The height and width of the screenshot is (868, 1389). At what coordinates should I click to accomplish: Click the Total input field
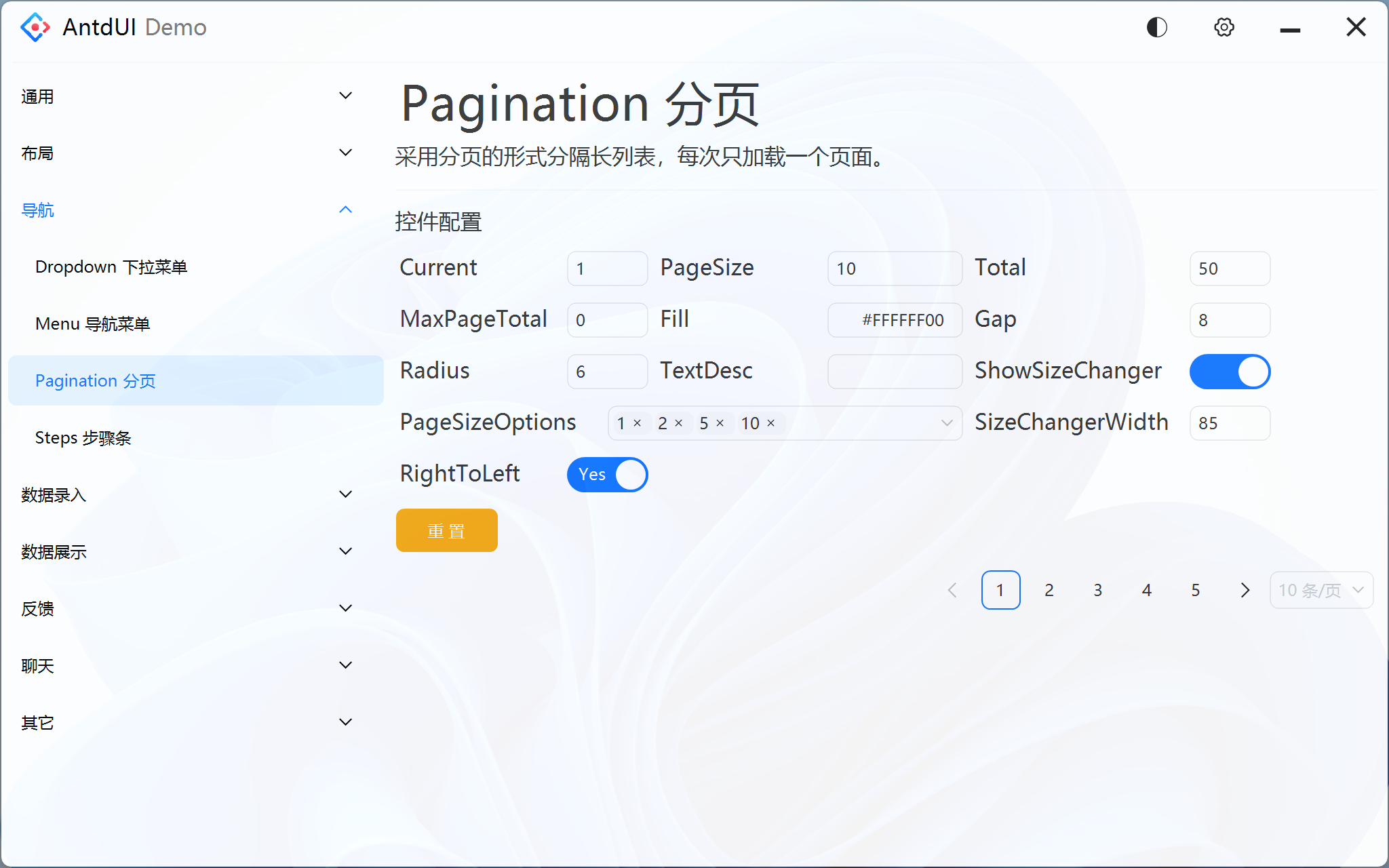(1229, 269)
